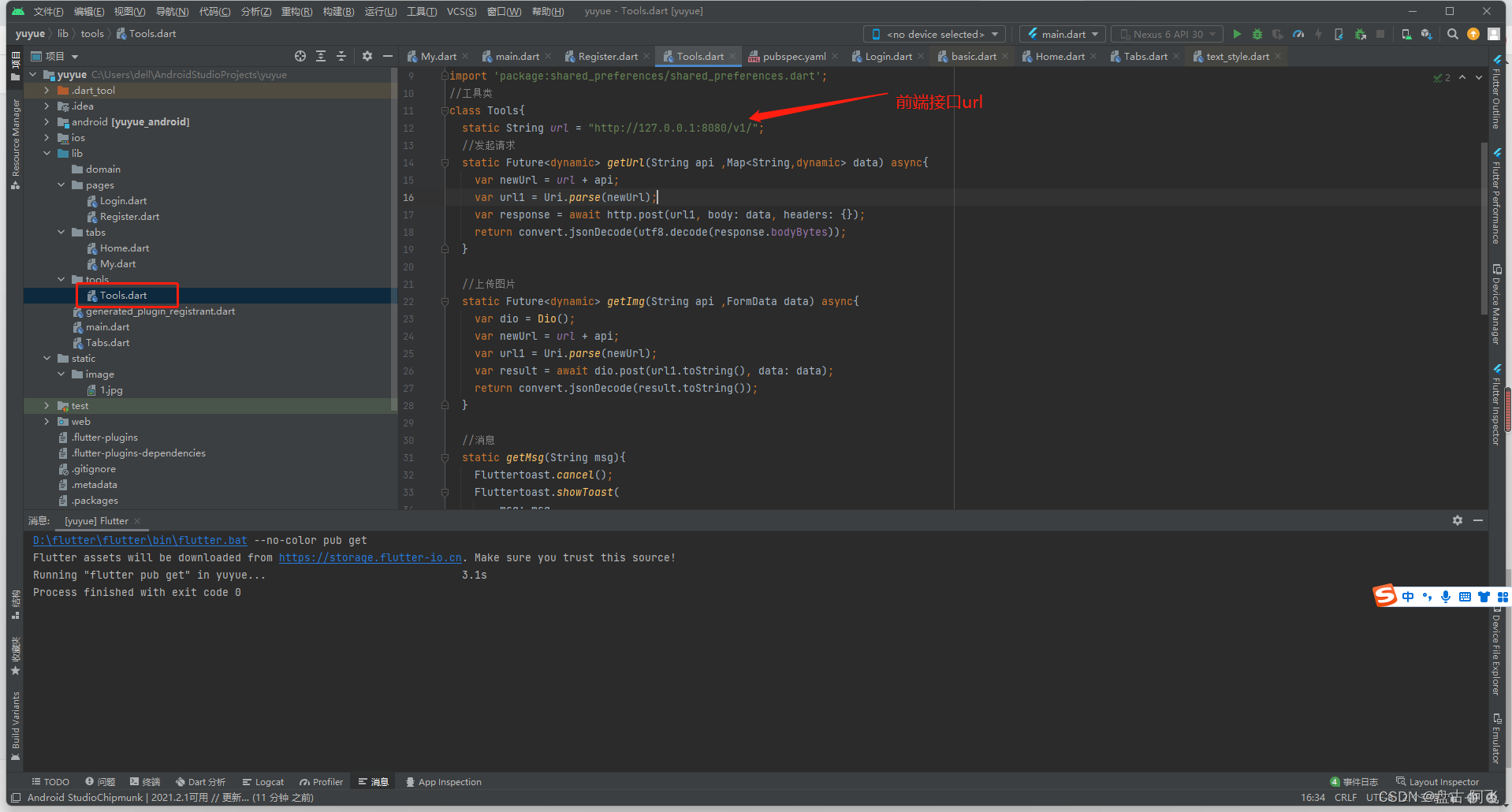The height and width of the screenshot is (812, 1512).
Task: Expand the test folder in project tree
Action: (x=47, y=405)
